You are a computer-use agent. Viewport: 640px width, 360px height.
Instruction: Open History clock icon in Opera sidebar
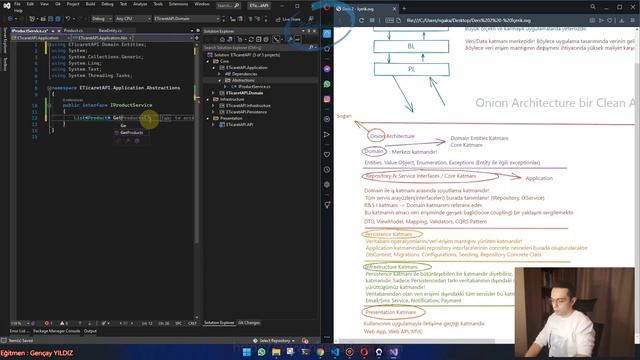[x=327, y=169]
